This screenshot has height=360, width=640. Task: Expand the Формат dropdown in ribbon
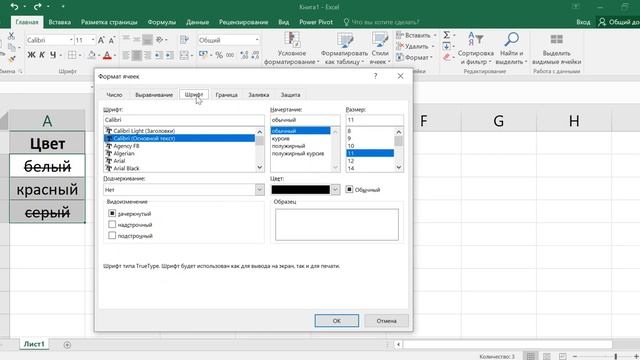(431, 58)
